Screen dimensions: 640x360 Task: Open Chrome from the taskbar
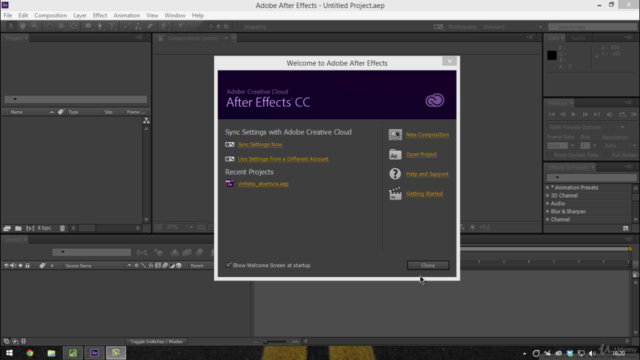pyautogui.click(x=30, y=353)
